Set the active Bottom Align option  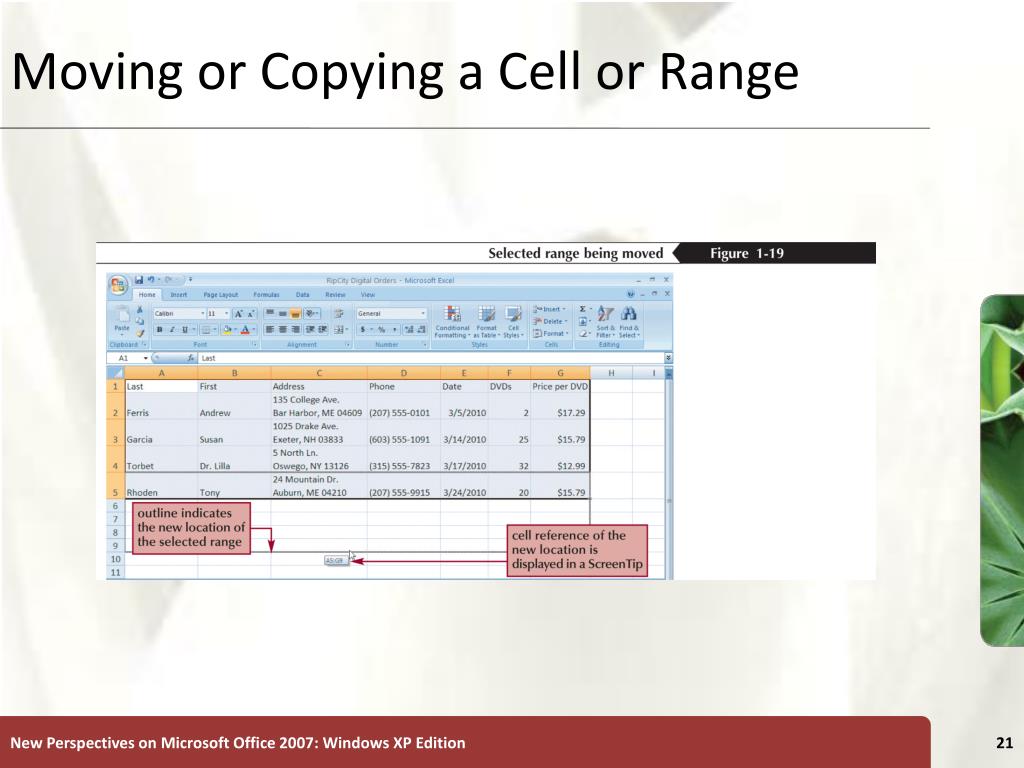pos(295,314)
